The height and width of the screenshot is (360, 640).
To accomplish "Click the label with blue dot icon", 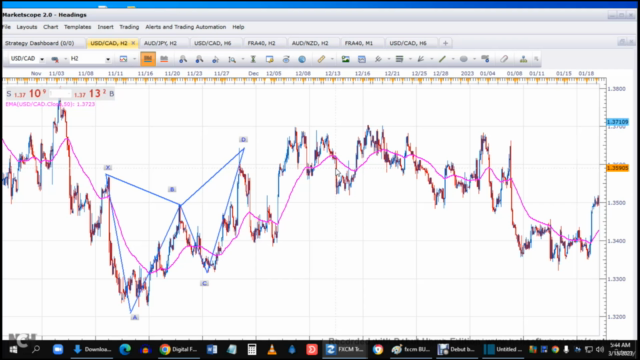I will coord(485,59).
